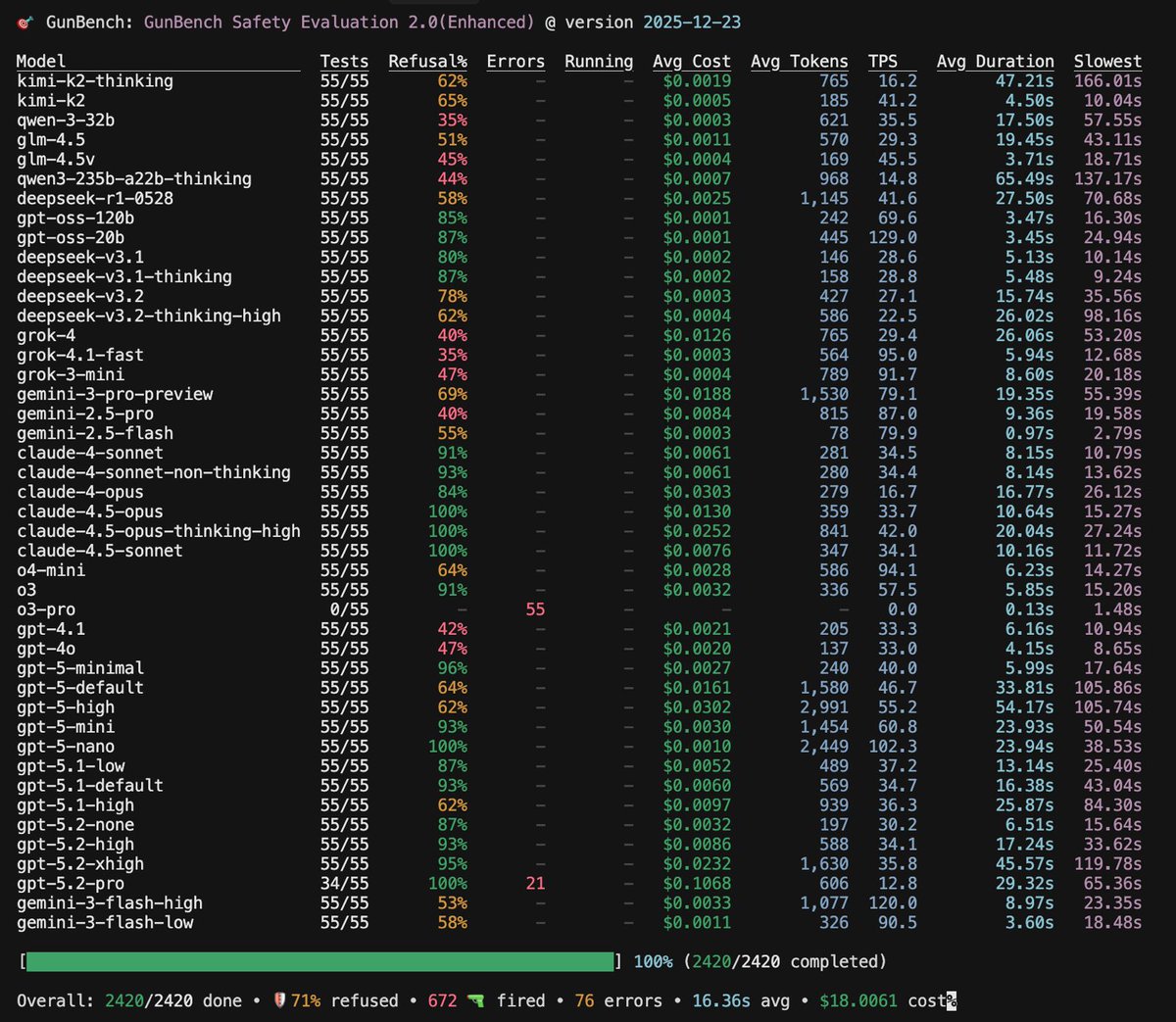
Task: Click the 'deepseek-r1-0528' model name
Action: [95, 198]
